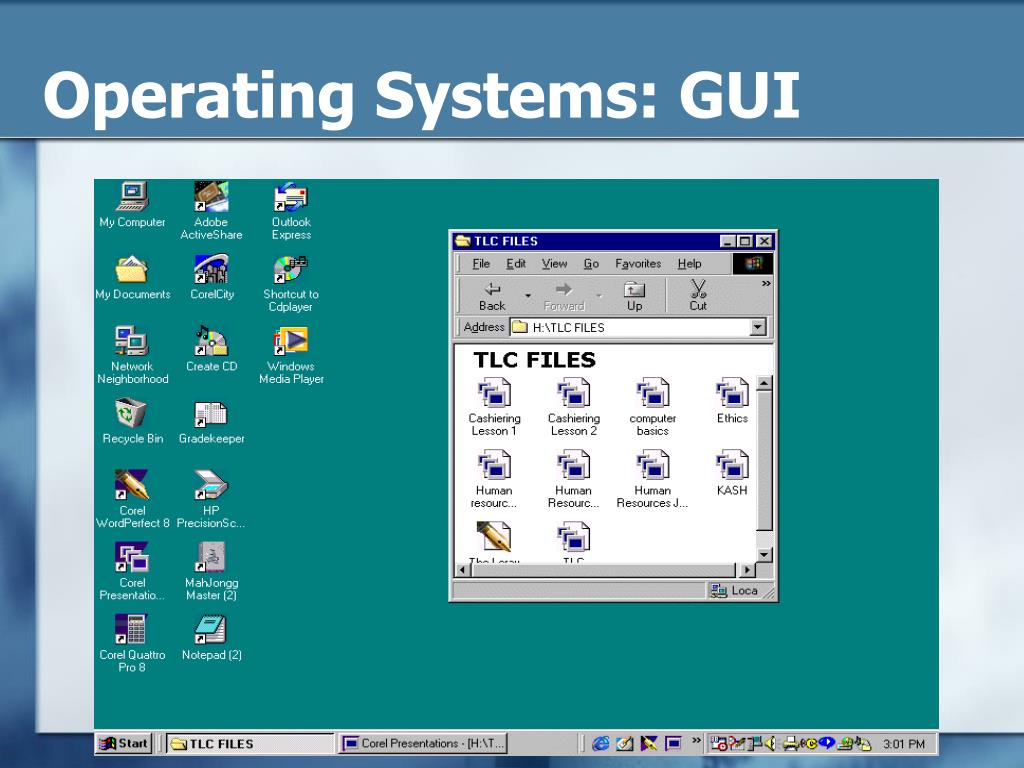Show more toolbar buttons in TLC FILES window
Image resolution: width=1024 pixels, height=768 pixels.
[x=765, y=284]
